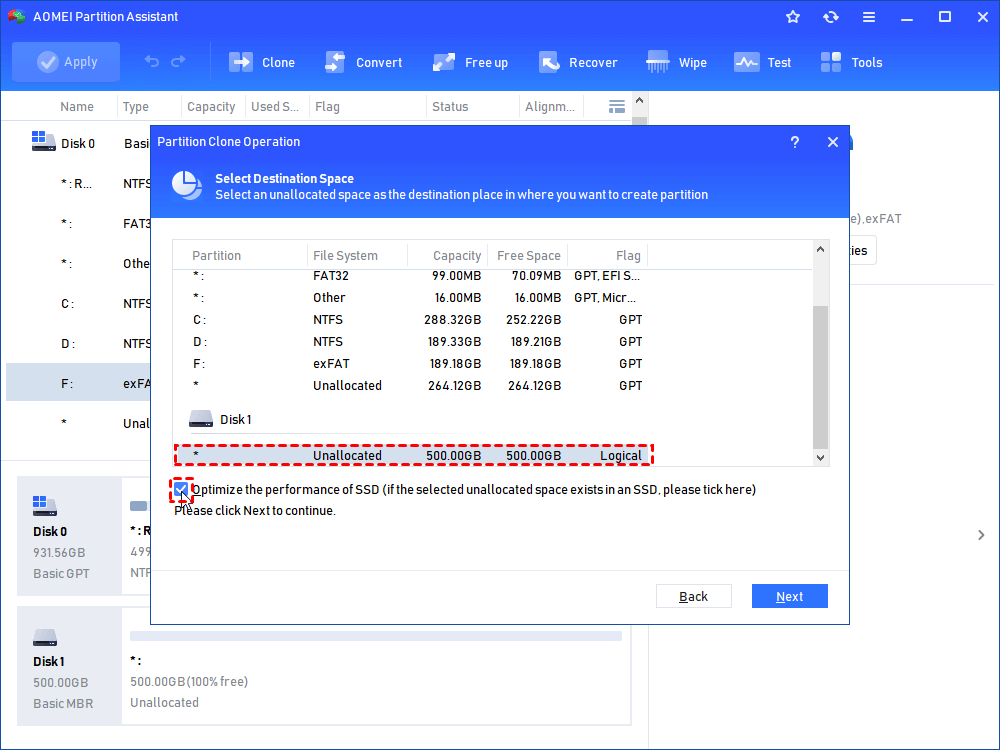Click the File System column header

[345, 256]
